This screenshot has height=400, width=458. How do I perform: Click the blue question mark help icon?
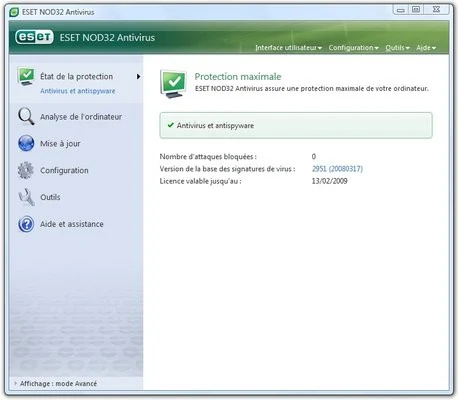tap(26, 224)
